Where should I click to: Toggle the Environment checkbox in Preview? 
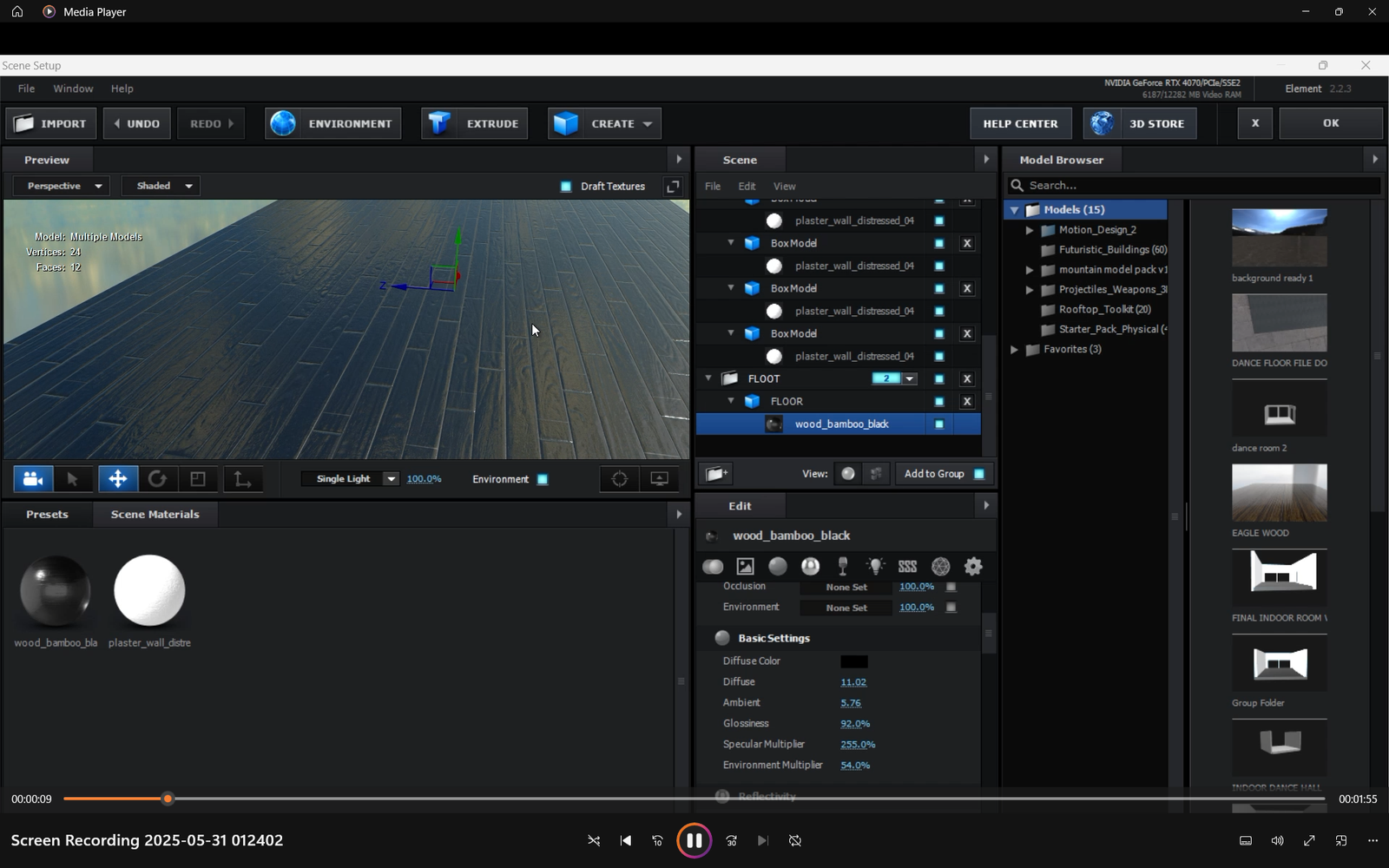point(543,479)
